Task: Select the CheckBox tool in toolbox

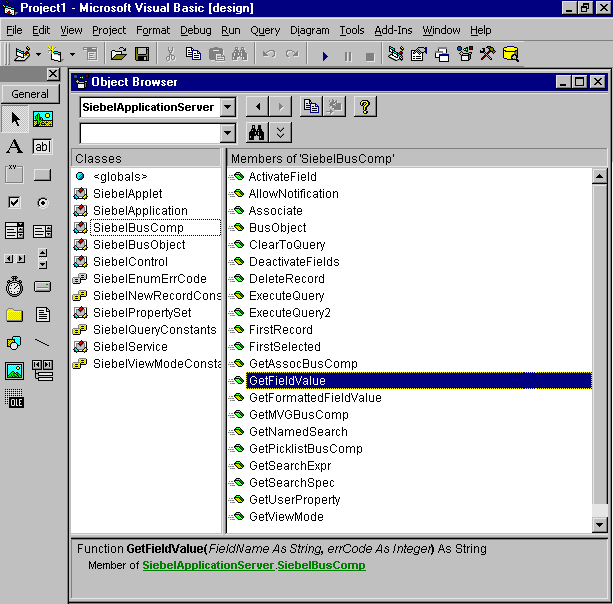Action: click(15, 203)
